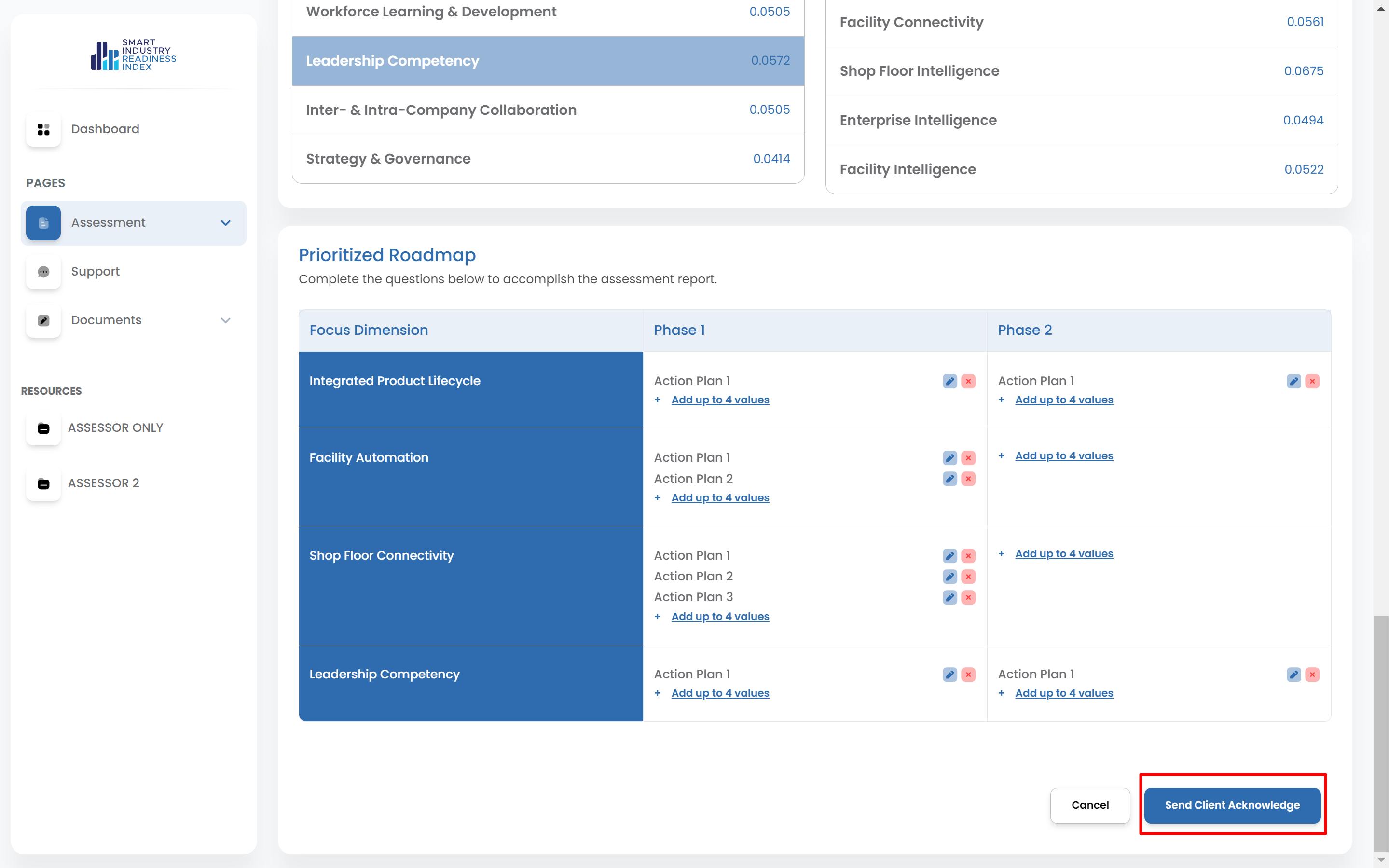Select the Leadership Competency score row
This screenshot has width=1389, height=868.
click(548, 61)
